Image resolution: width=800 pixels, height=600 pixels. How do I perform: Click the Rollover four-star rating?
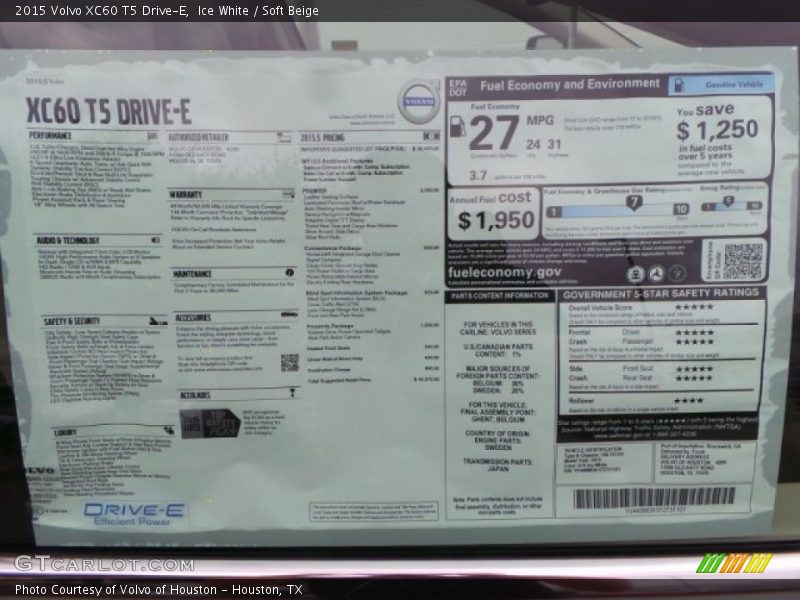point(689,401)
